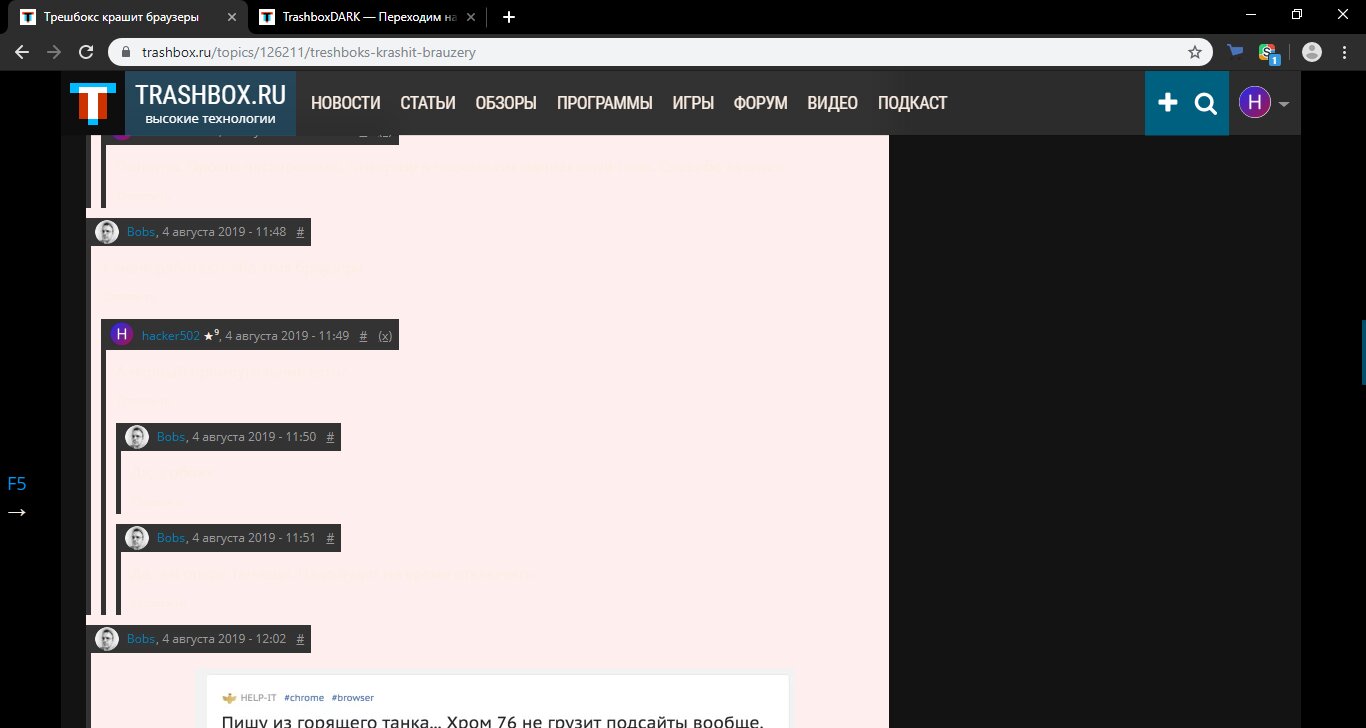Click hacker502 star 9 rating badge
1366x728 pixels.
tap(211, 335)
